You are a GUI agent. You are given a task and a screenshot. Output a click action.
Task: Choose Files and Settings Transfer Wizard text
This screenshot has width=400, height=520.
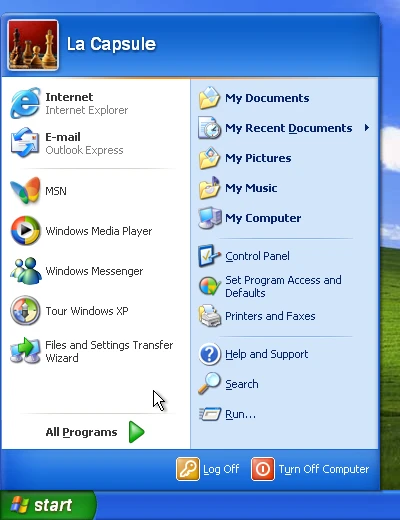[x=109, y=351]
